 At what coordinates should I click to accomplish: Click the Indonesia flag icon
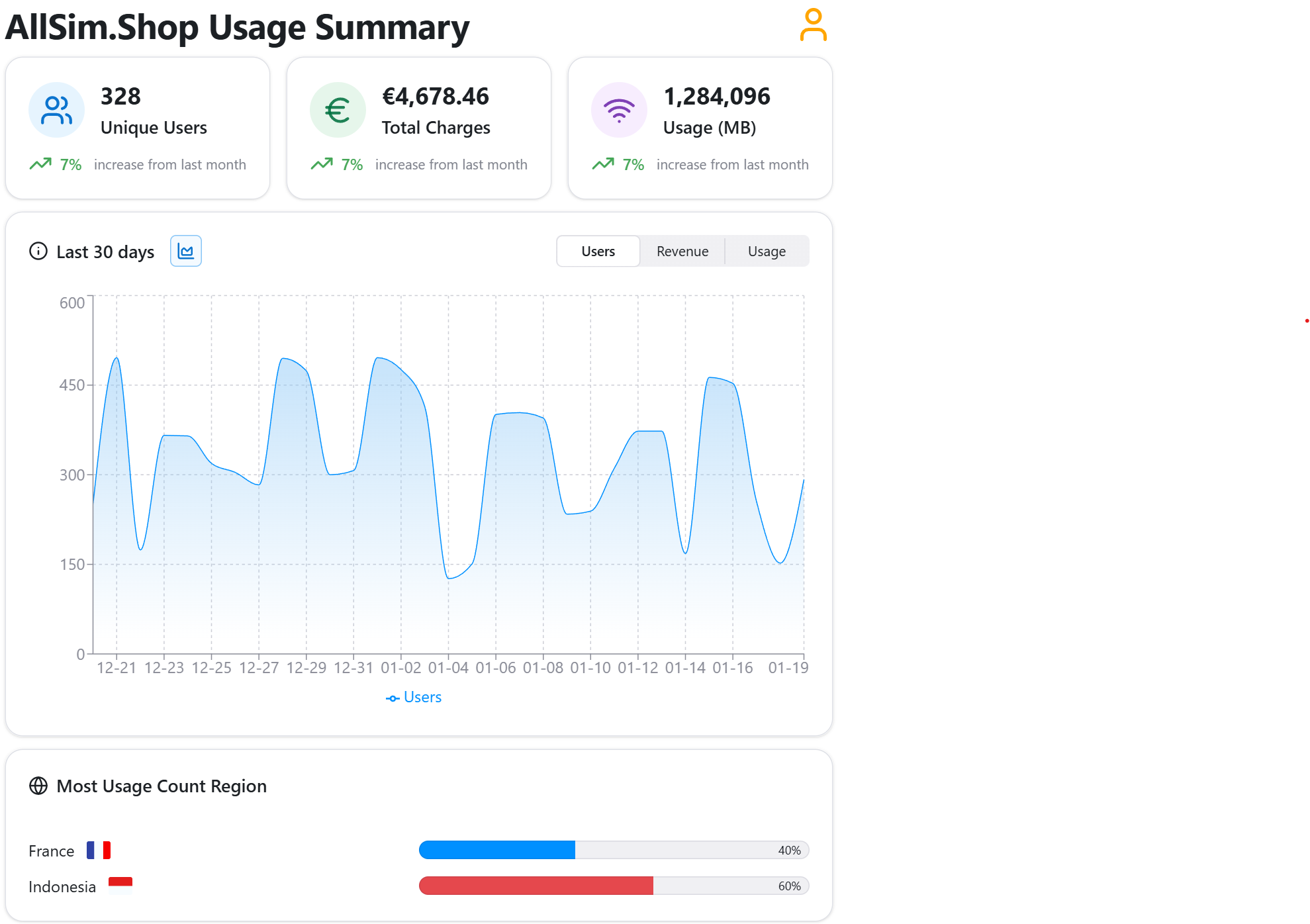[120, 886]
